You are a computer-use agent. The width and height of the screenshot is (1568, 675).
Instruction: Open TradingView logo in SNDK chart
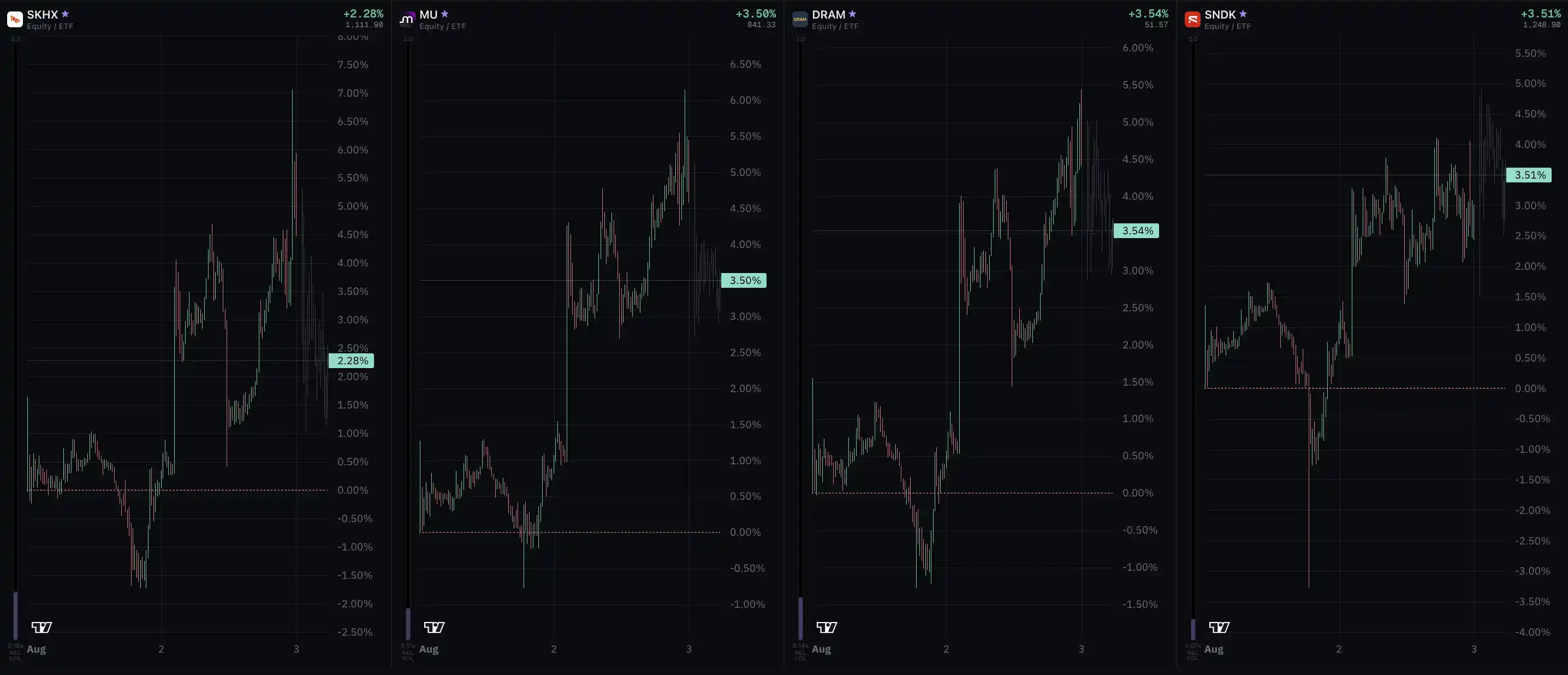tap(1219, 627)
